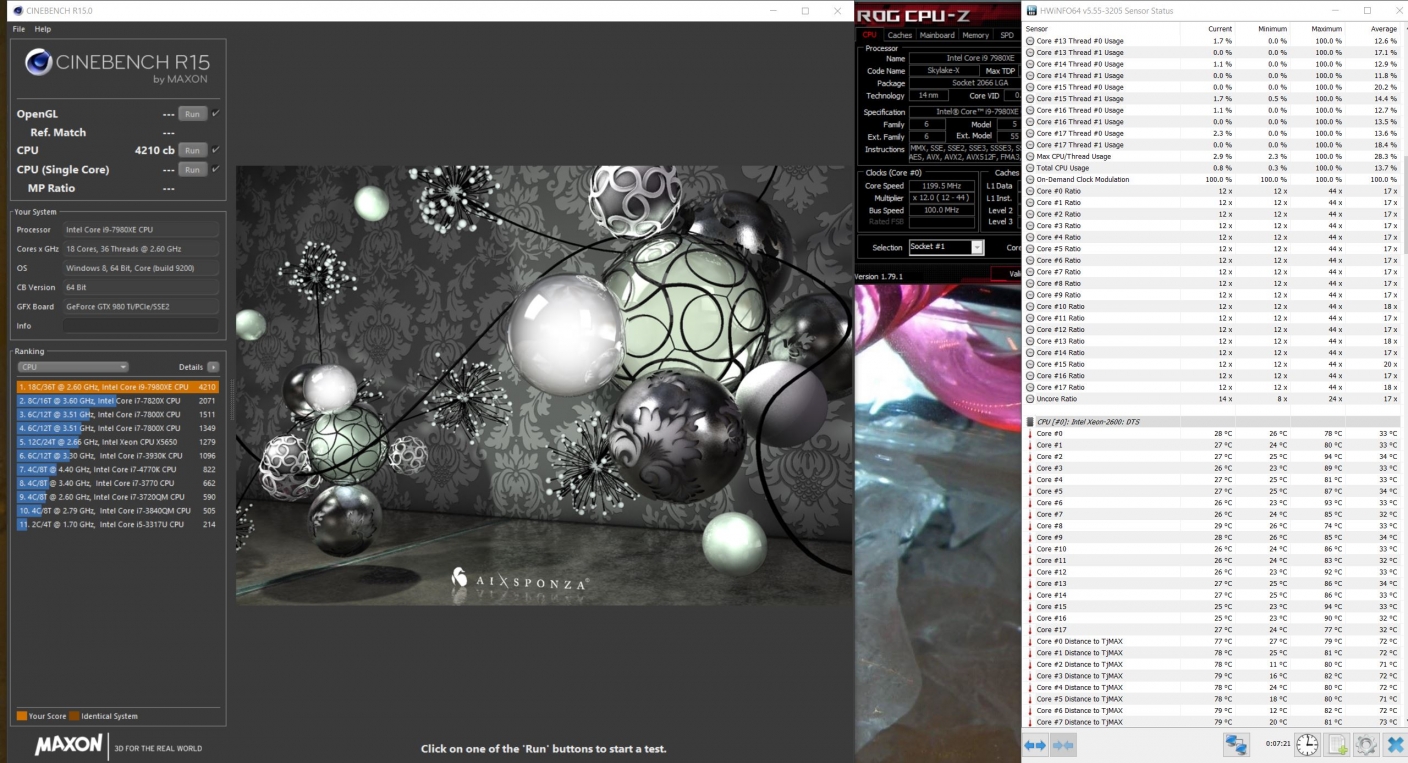Viewport: 1408px width, 763px height.
Task: Close sensors with the blue X icon
Action: click(1394, 745)
